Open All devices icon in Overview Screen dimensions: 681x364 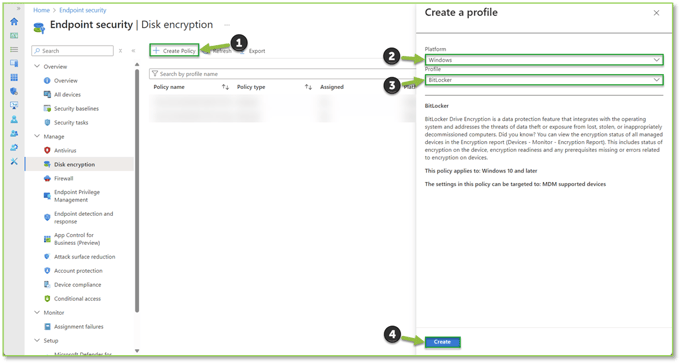click(x=47, y=94)
